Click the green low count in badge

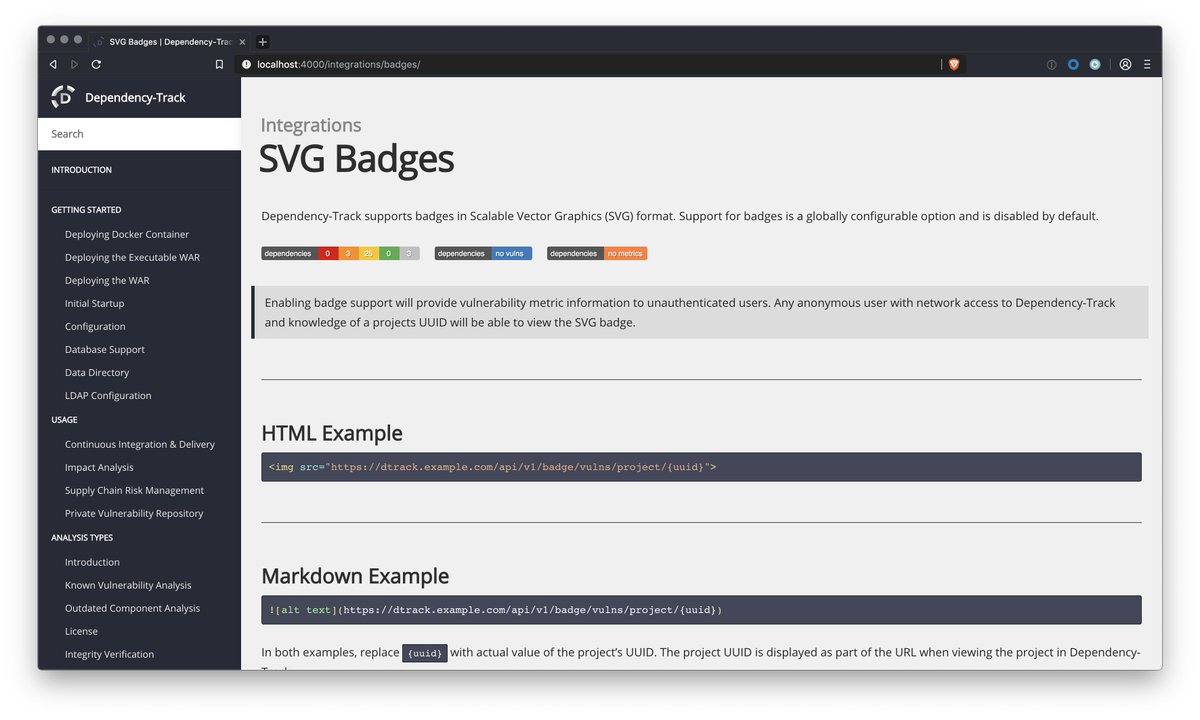point(389,254)
